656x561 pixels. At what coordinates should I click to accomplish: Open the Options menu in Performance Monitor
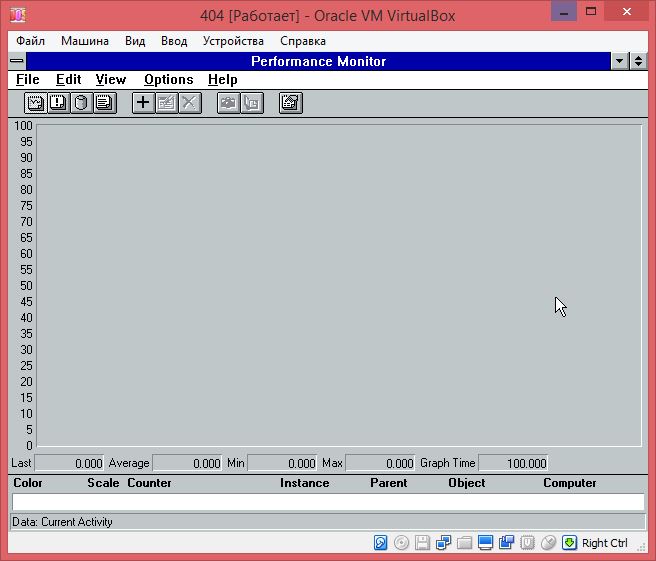coord(169,79)
